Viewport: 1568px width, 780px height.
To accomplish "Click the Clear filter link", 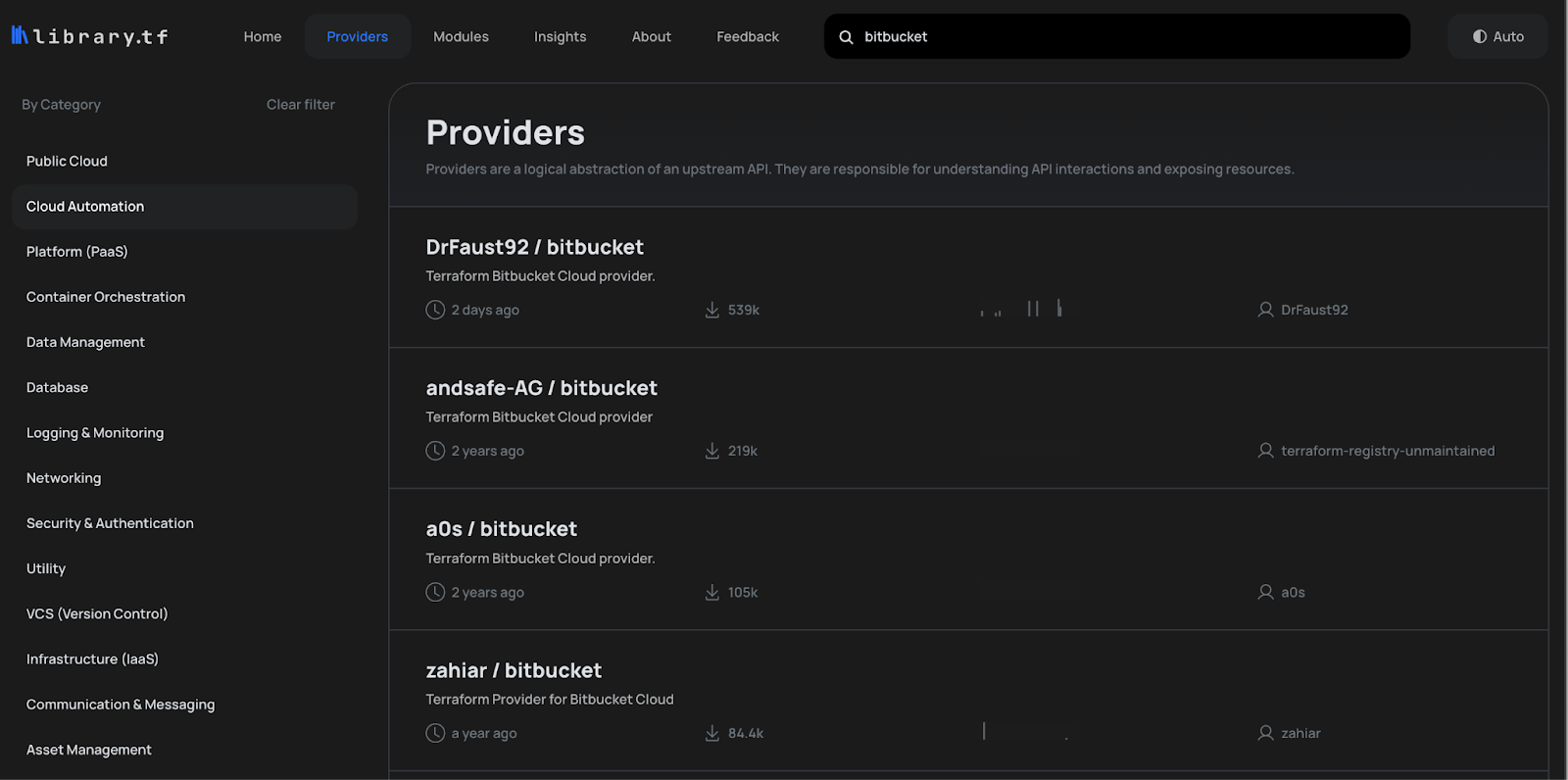I will (x=301, y=105).
